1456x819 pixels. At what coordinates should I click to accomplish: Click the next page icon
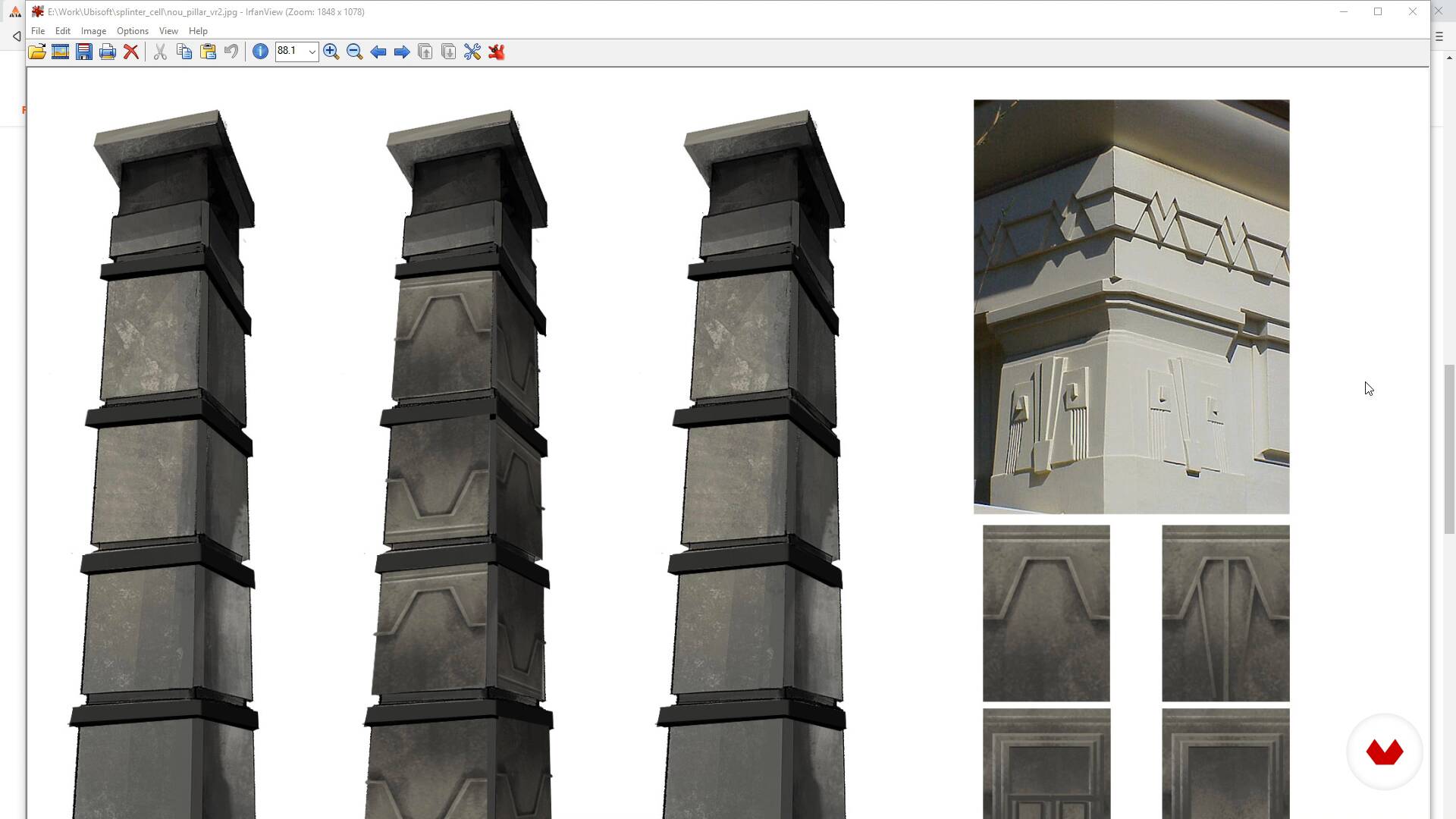(x=448, y=52)
